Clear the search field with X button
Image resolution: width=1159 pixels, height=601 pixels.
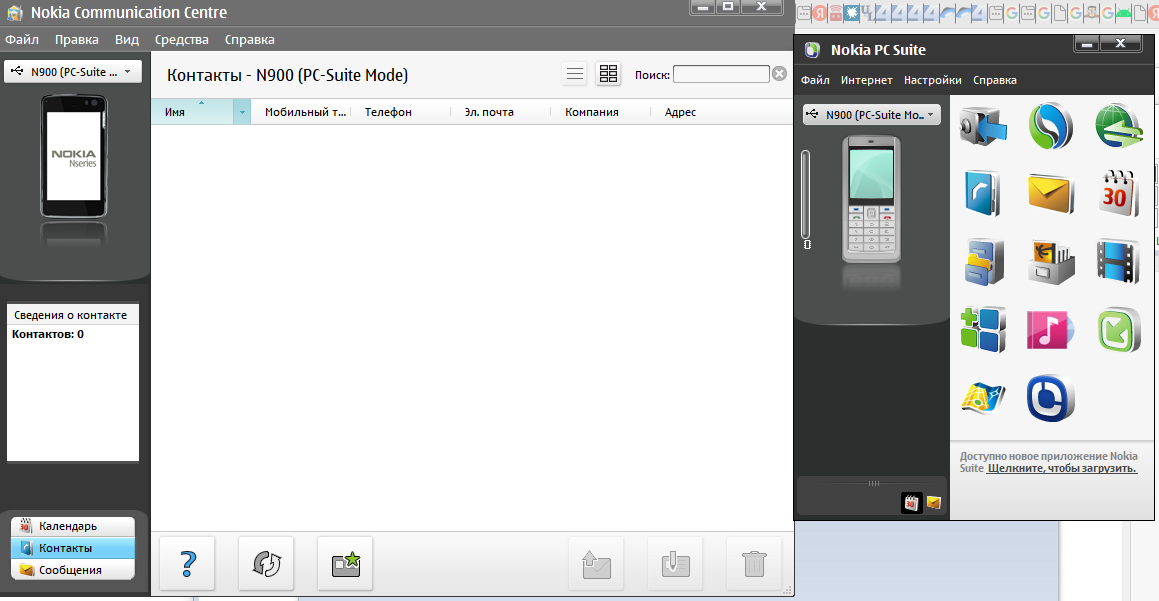click(779, 73)
